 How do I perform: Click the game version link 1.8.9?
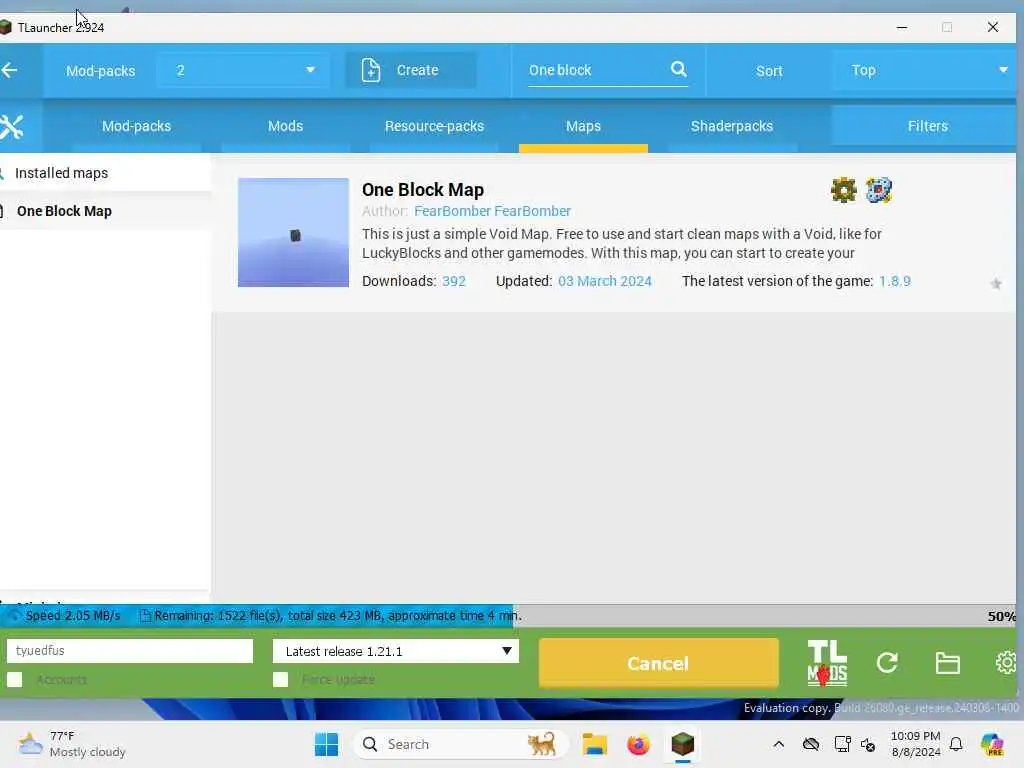[x=895, y=281]
